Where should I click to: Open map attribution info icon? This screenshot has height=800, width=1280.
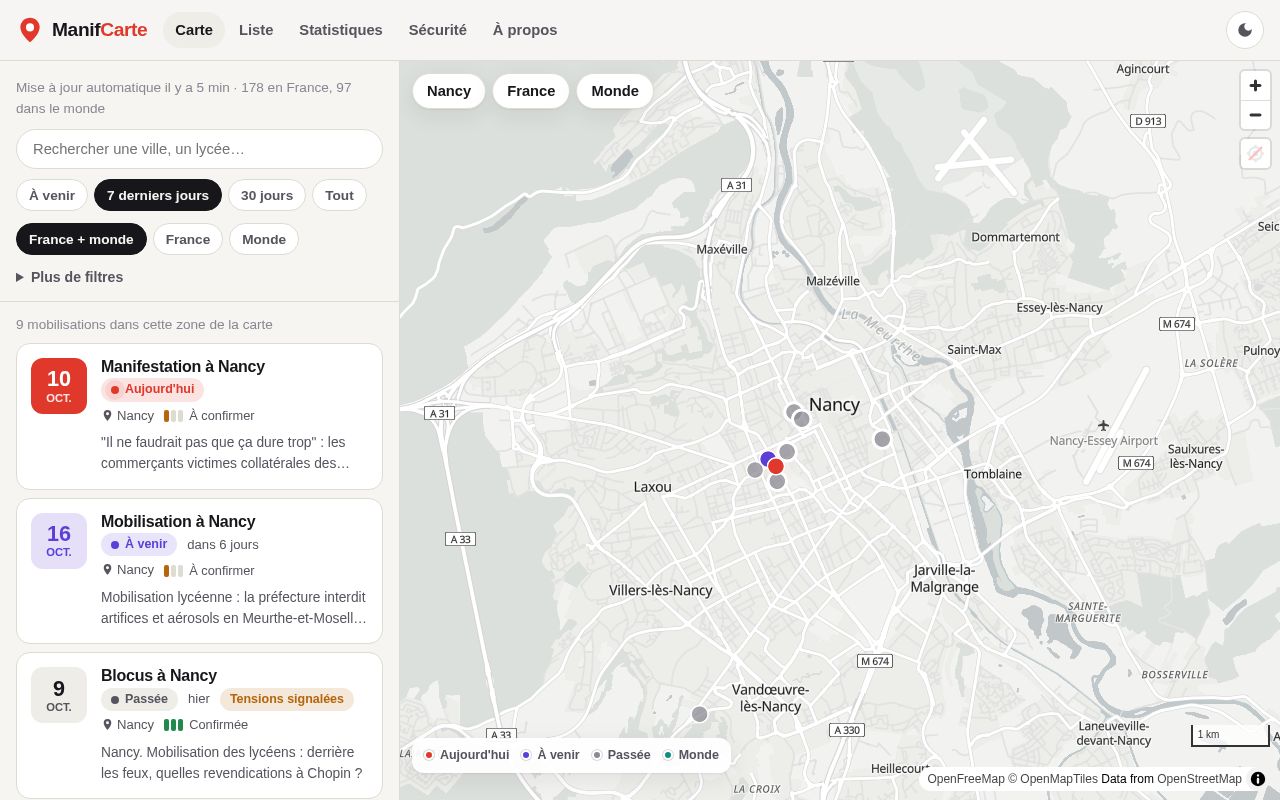1258,779
